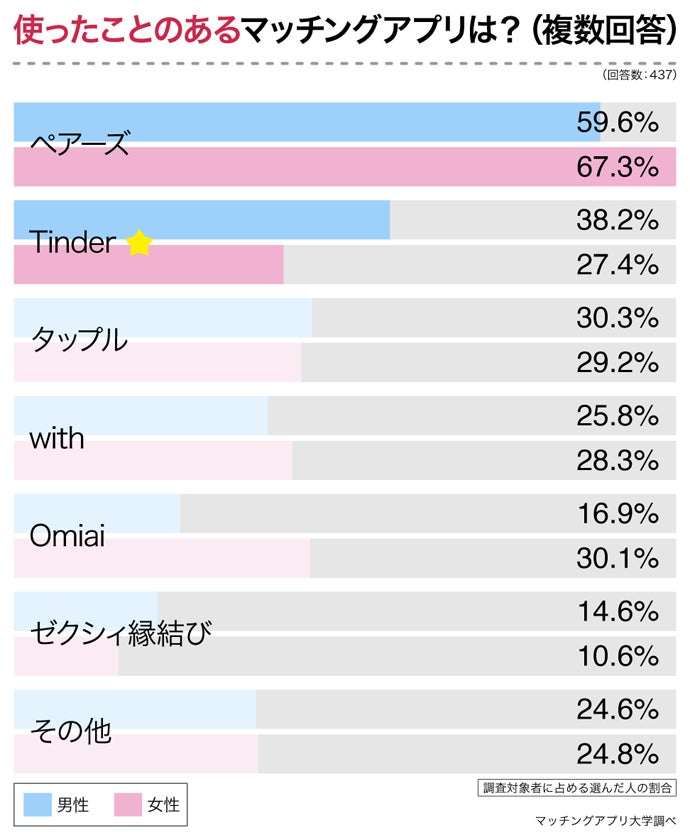Select the タップル row label
690x840 pixels.
coord(80,340)
